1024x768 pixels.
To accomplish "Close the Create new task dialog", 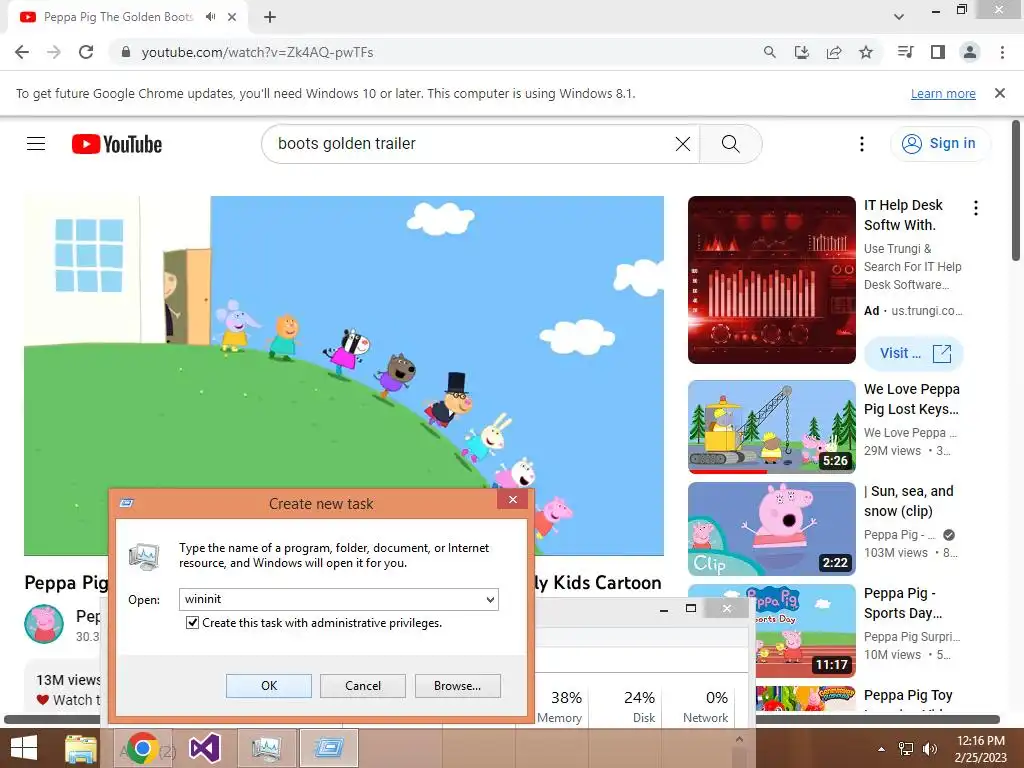I will (x=513, y=500).
